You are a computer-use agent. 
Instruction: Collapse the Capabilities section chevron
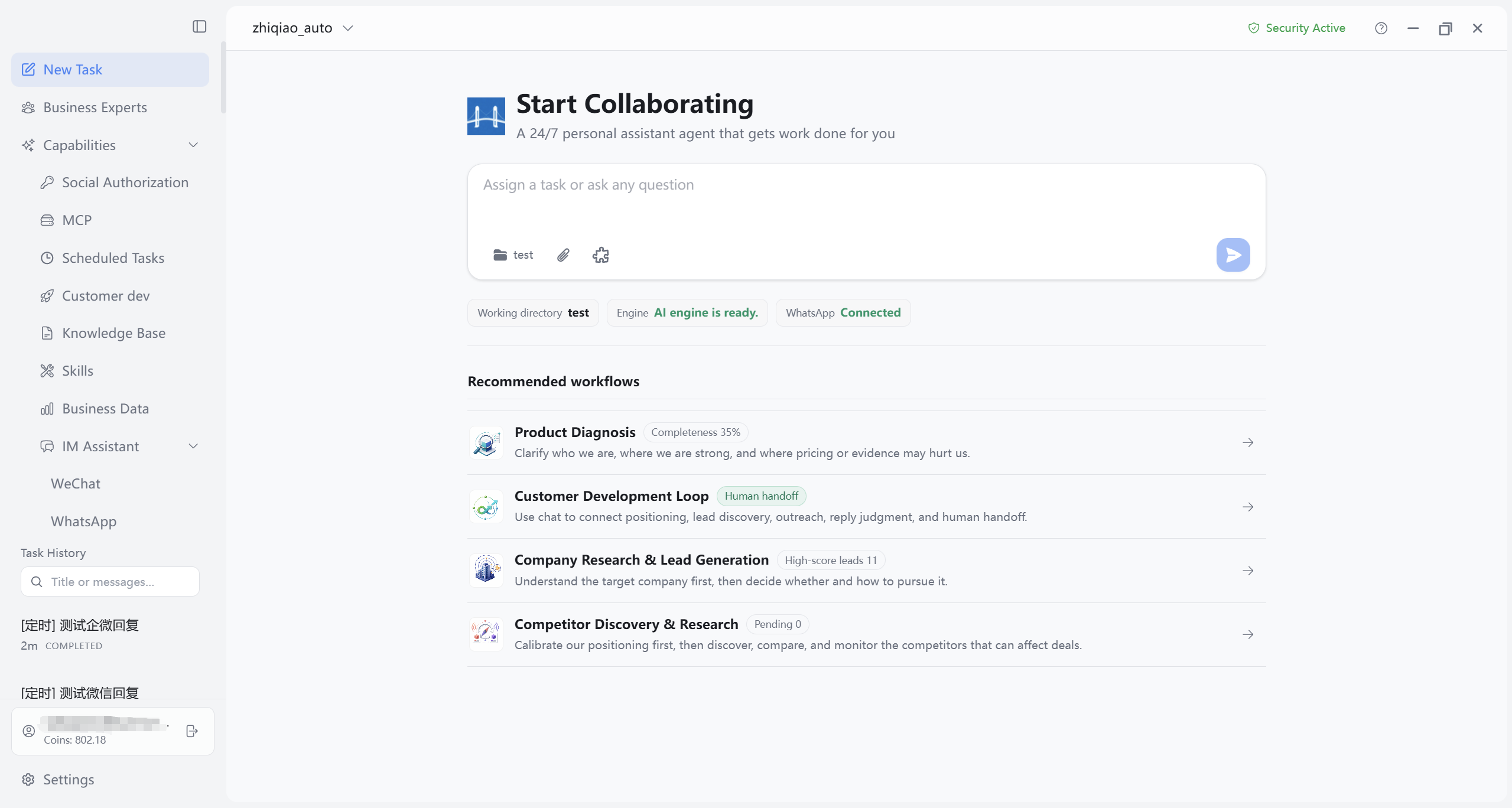click(x=193, y=145)
